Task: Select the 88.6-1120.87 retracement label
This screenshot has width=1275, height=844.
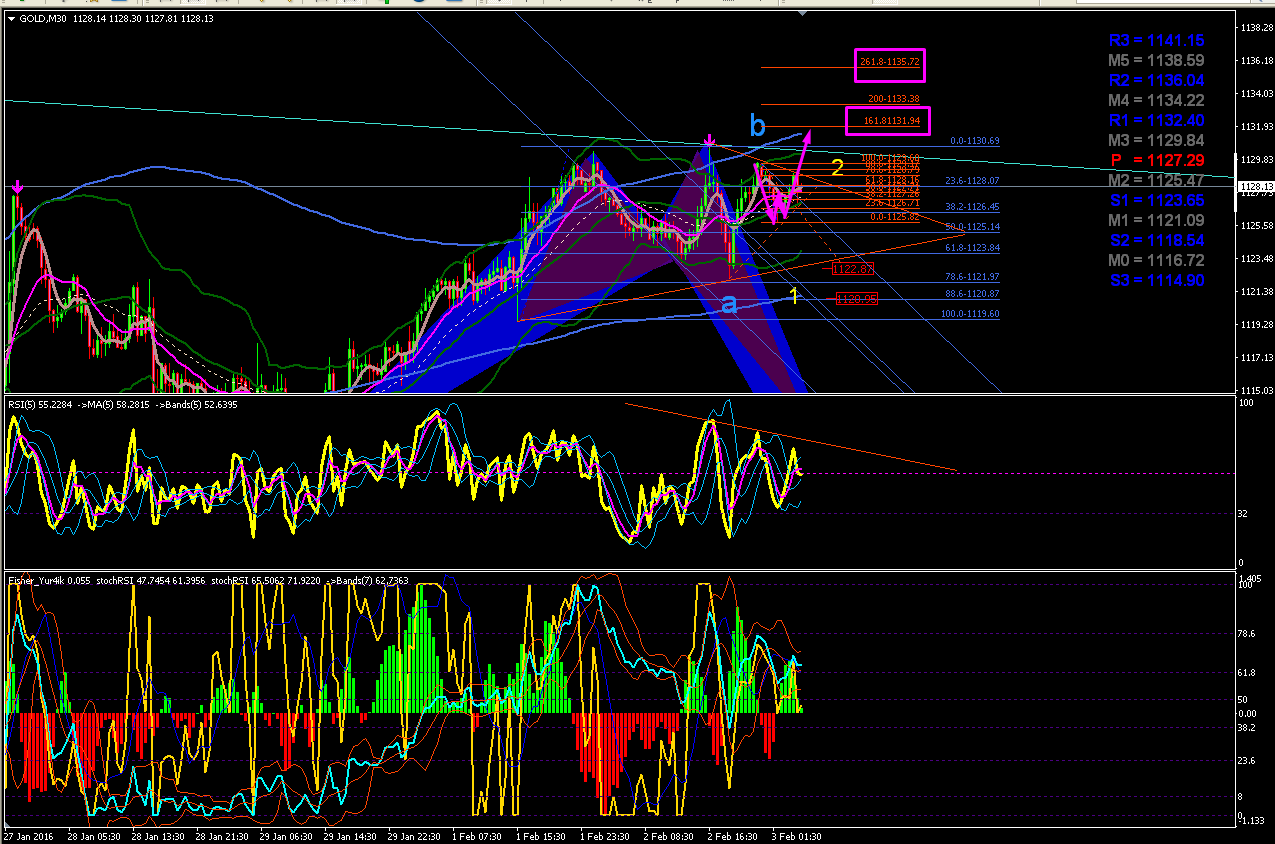Action: click(972, 294)
